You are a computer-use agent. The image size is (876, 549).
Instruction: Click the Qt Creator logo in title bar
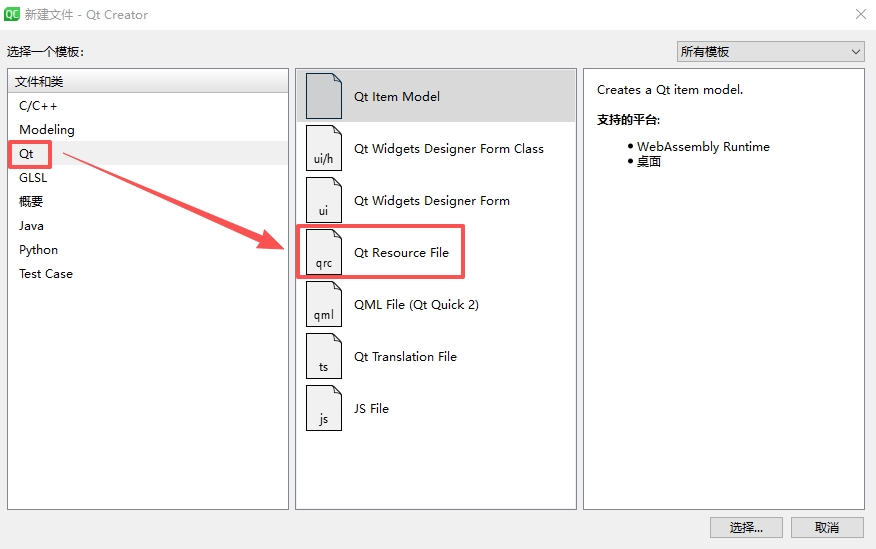tap(12, 14)
